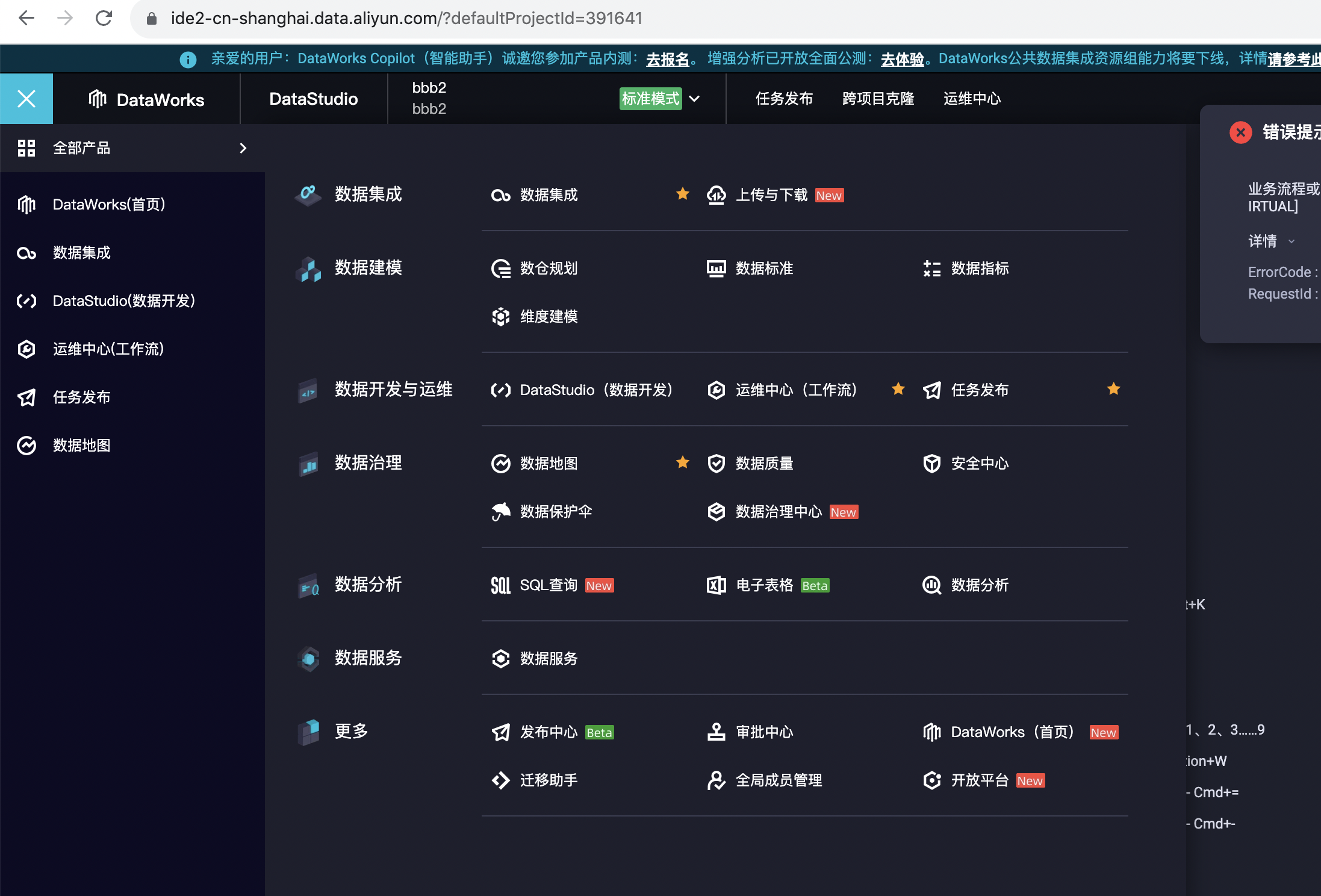This screenshot has width=1321, height=896.
Task: Click 数据分析 category heading on left
Action: (x=368, y=584)
